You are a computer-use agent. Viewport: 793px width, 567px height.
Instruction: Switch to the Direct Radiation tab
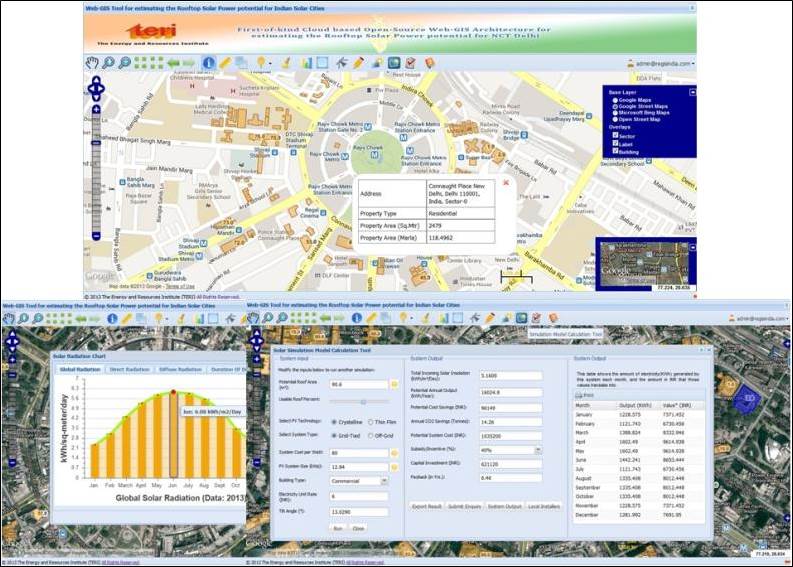coord(129,370)
